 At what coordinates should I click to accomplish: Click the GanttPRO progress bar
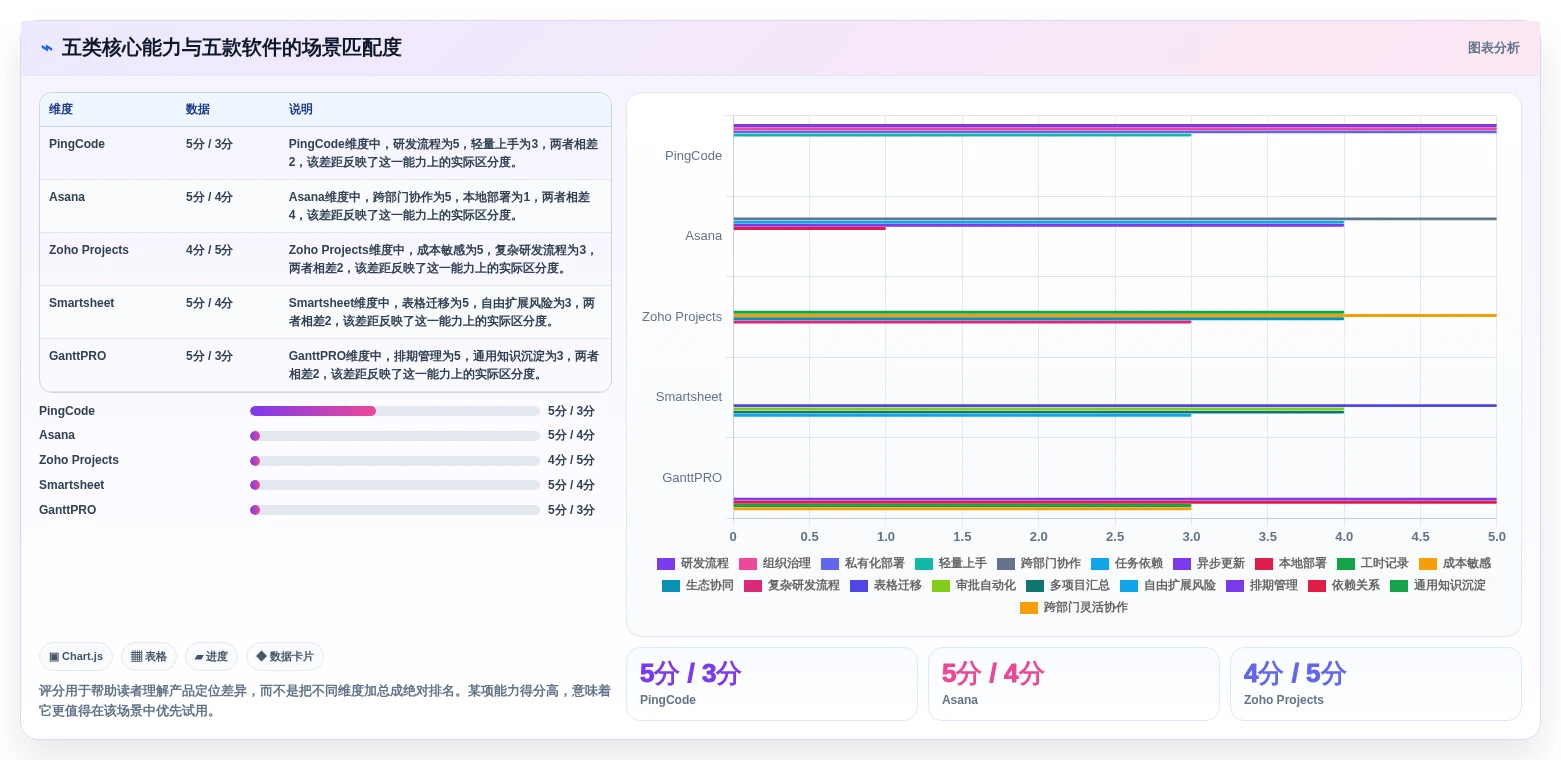tap(395, 510)
